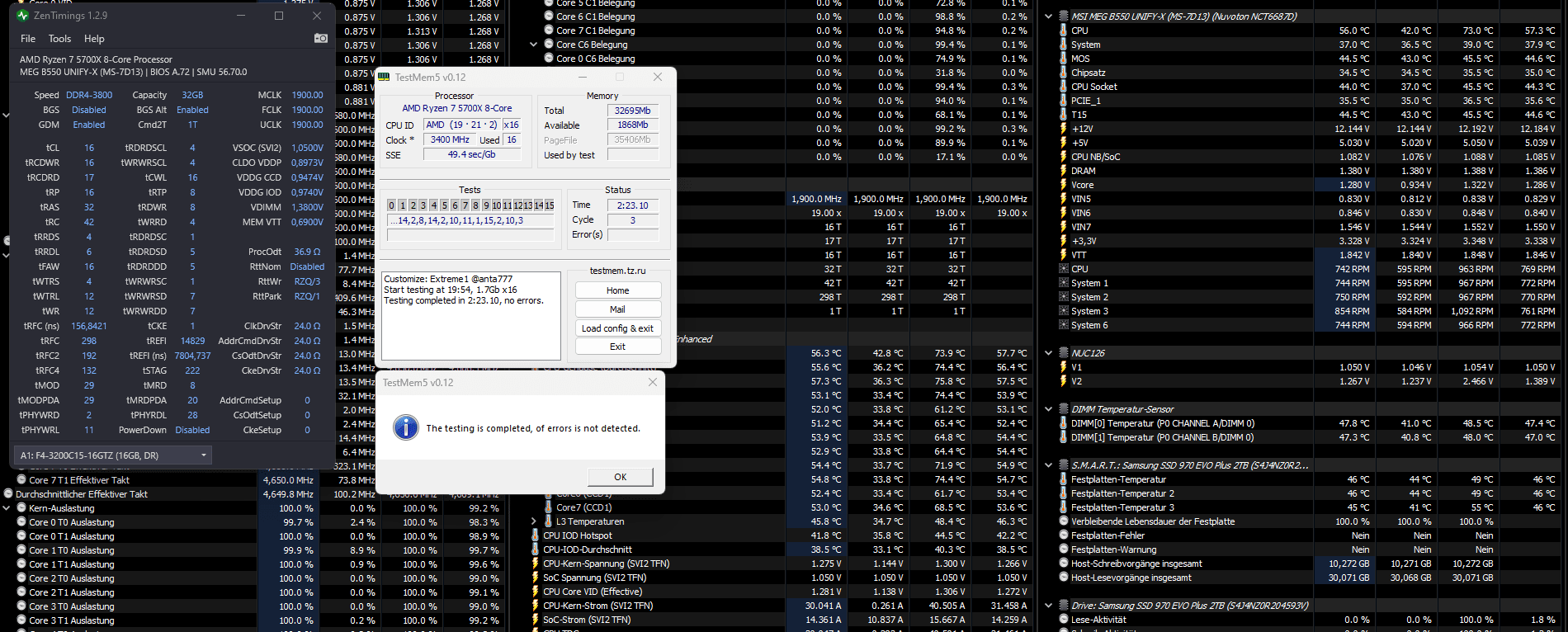
Task: Select the PCIE_1 thermometer icon
Action: coord(1064,101)
